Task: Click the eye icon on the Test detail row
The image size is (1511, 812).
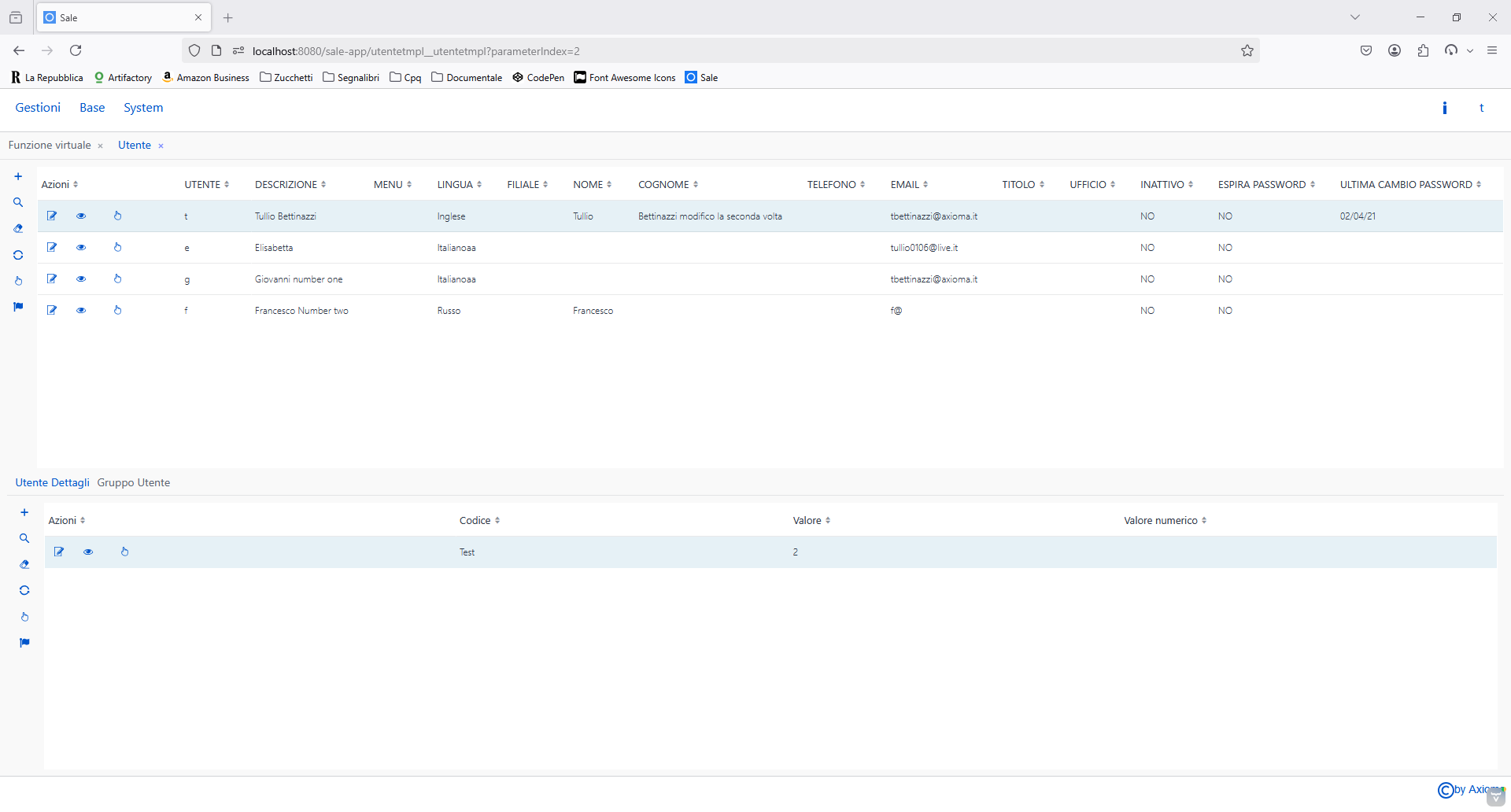Action: 88,552
